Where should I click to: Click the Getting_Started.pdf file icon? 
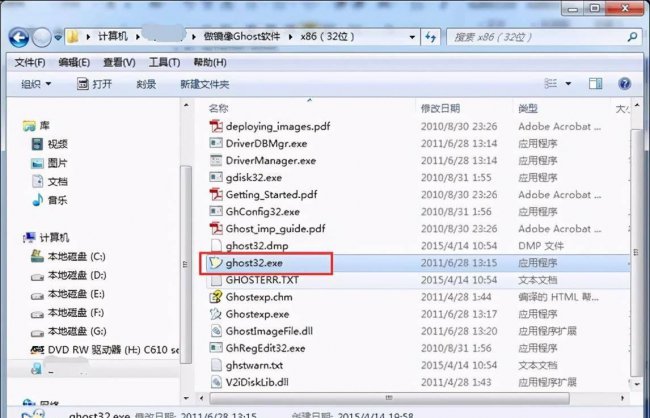pyautogui.click(x=216, y=194)
